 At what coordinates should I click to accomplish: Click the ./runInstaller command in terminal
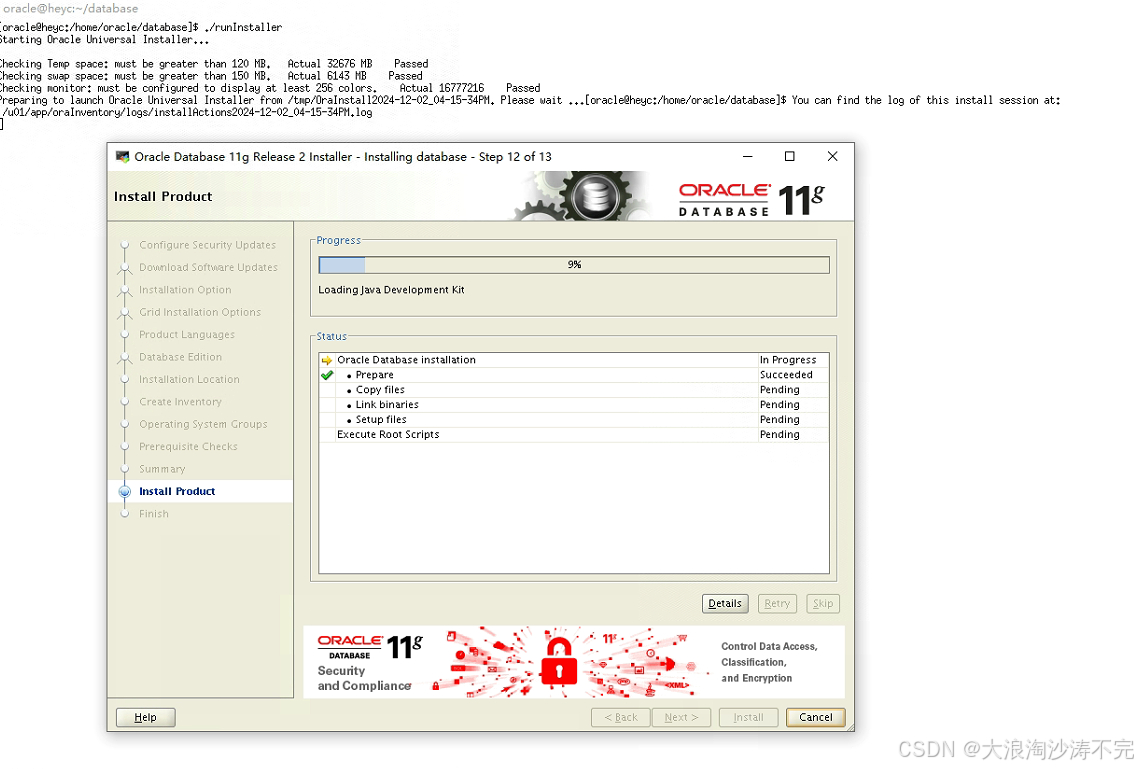click(243, 28)
